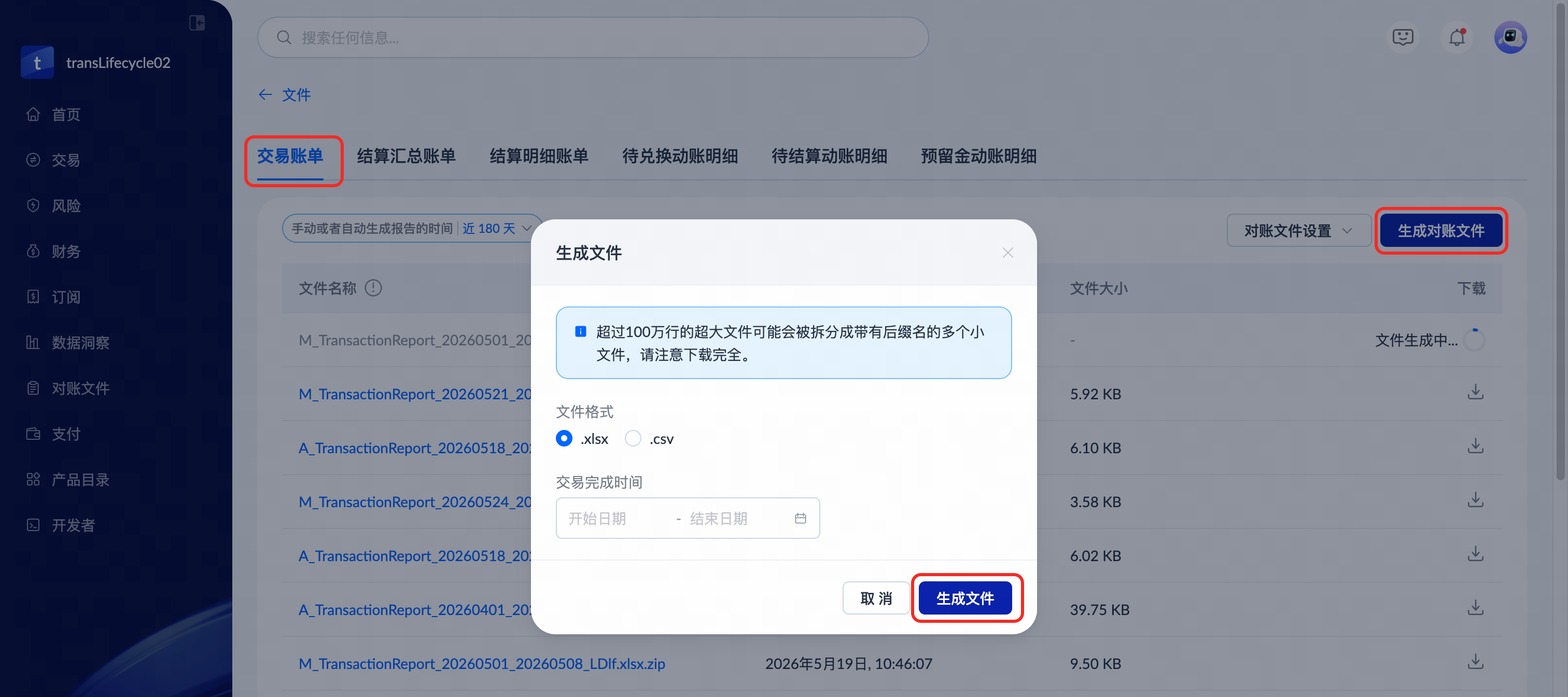Download the 9.50 KB report file
Viewport: 1568px width, 697px height.
1475,662
